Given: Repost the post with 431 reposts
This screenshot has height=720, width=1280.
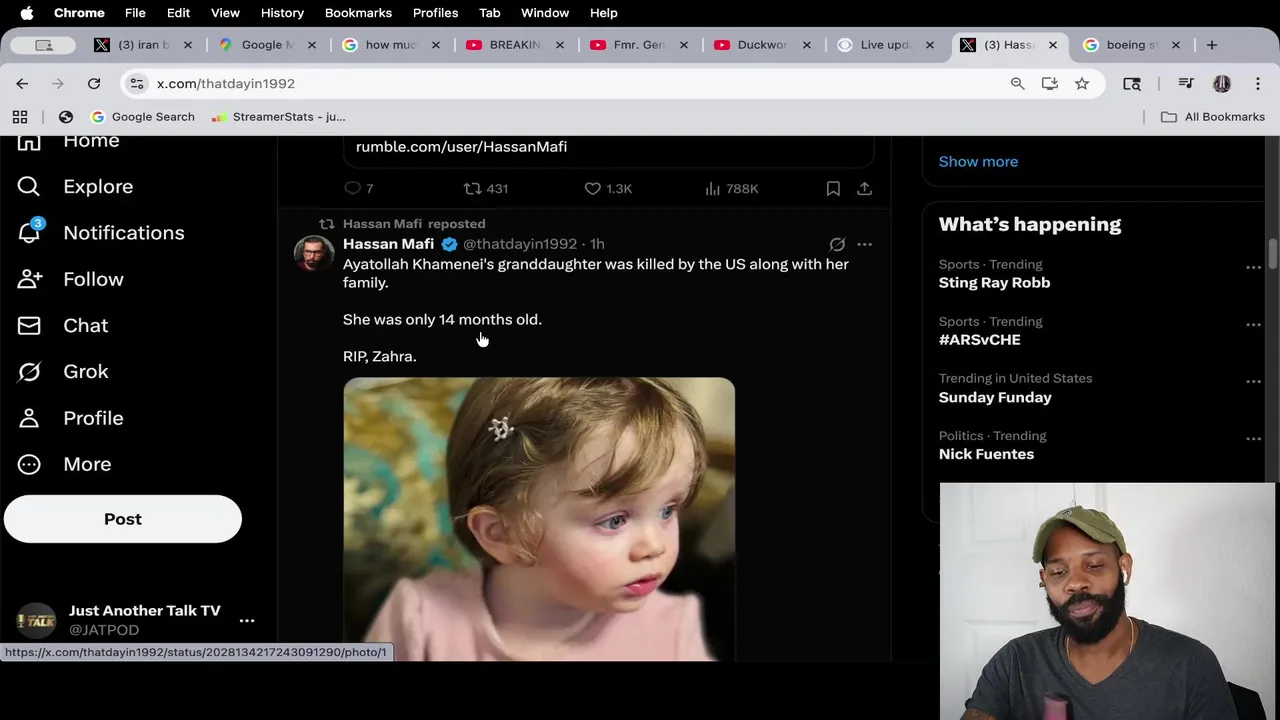Looking at the screenshot, I should click(473, 188).
